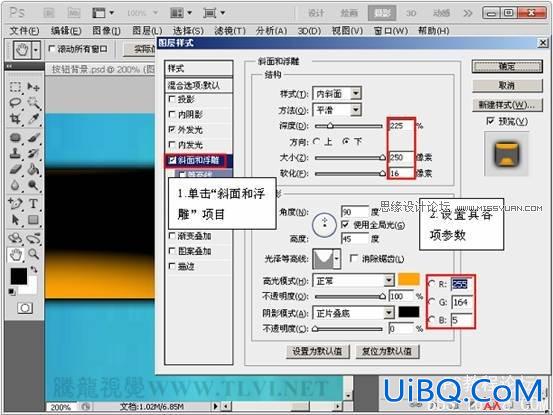
Task: Select the 3D Camera Rotate tool
Action: [34, 238]
